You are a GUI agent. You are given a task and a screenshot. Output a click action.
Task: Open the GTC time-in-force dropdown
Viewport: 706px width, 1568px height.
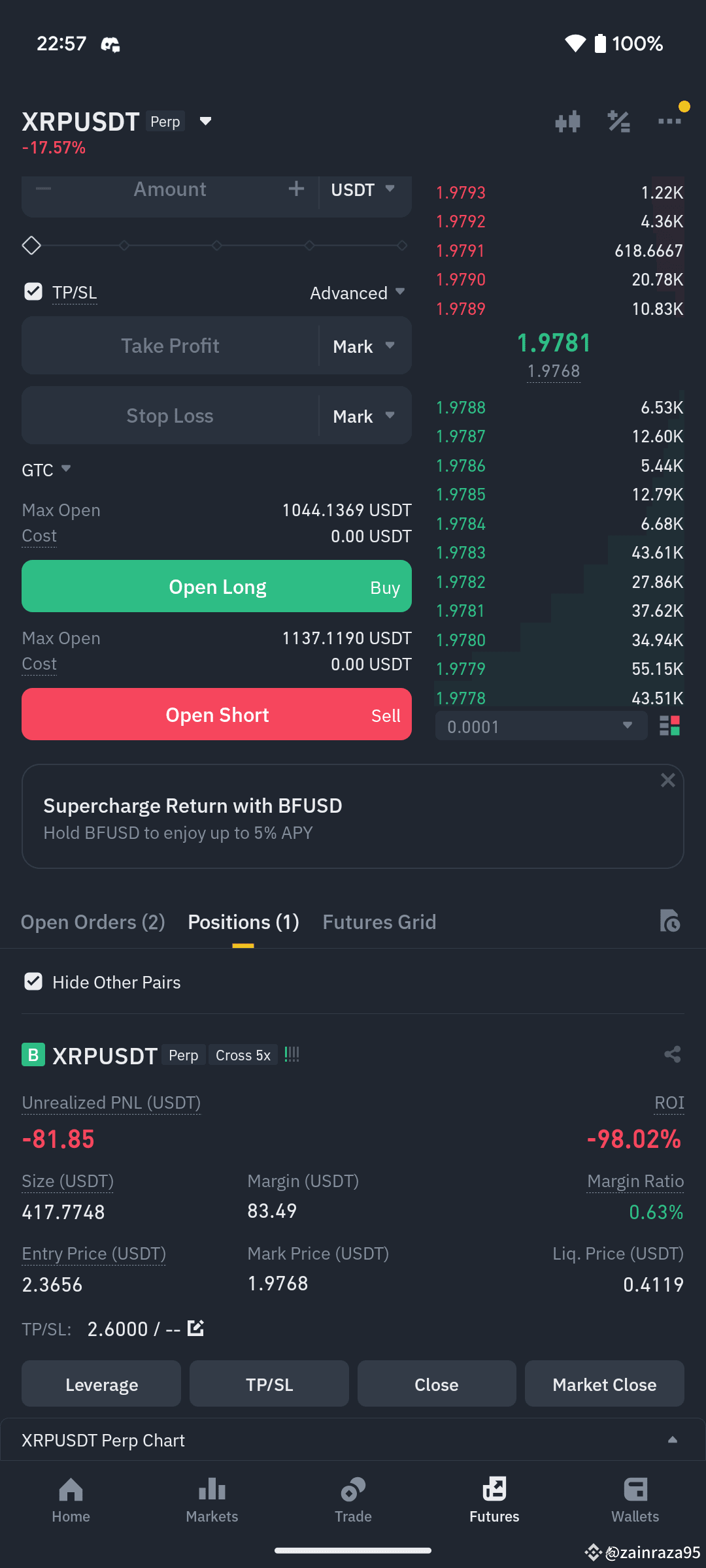[46, 470]
